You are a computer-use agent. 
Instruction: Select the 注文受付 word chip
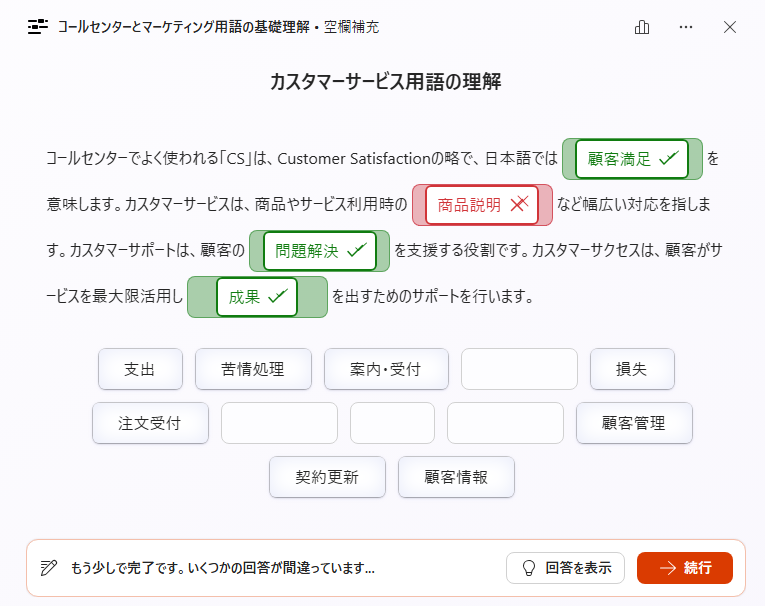[x=150, y=423]
